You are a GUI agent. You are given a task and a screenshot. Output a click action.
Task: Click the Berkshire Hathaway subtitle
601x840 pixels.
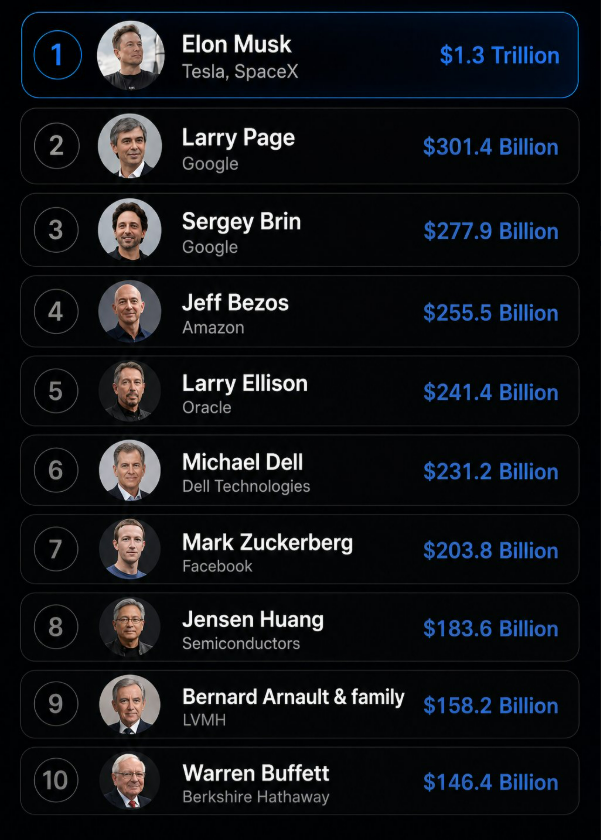tap(256, 797)
